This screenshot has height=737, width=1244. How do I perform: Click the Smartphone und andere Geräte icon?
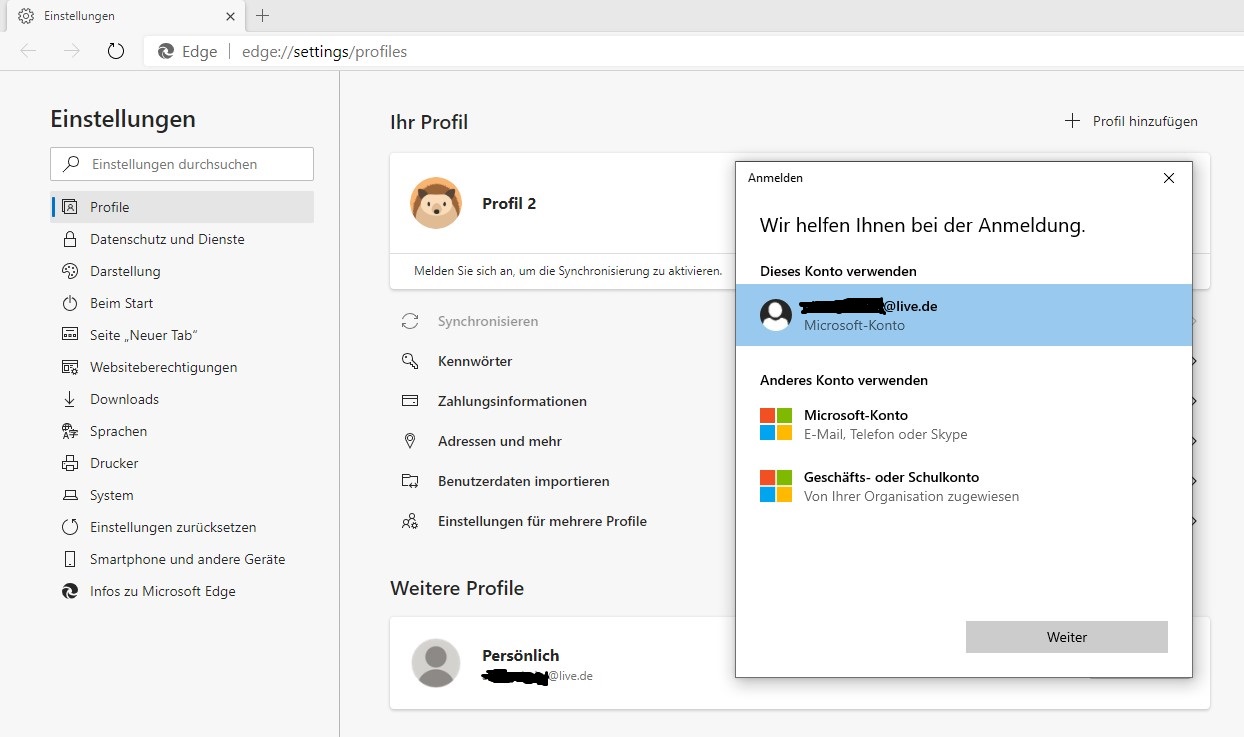point(70,559)
